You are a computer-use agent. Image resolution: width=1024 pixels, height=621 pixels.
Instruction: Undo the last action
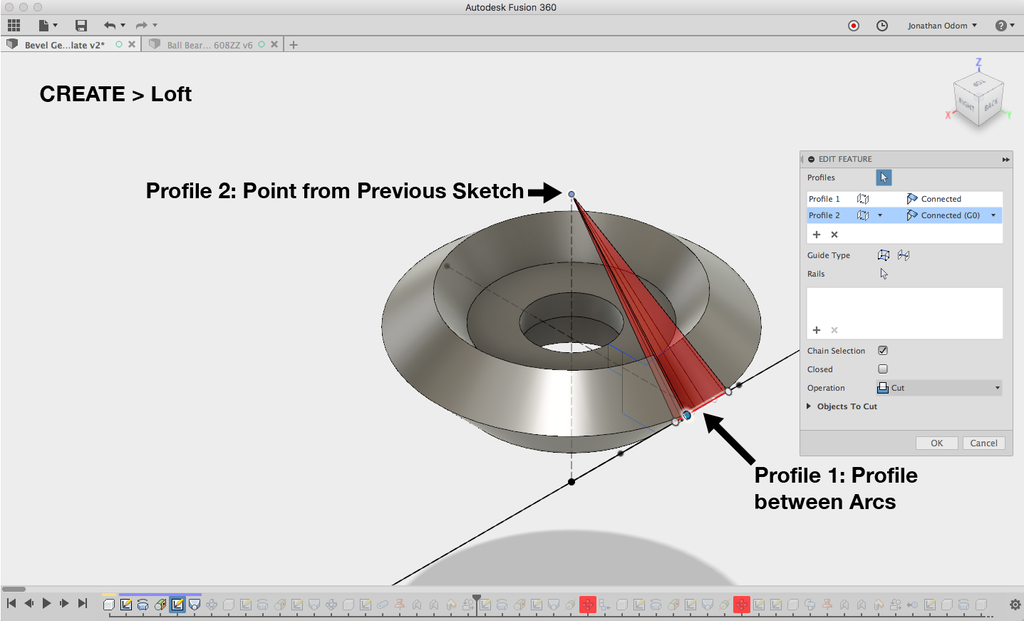point(109,25)
